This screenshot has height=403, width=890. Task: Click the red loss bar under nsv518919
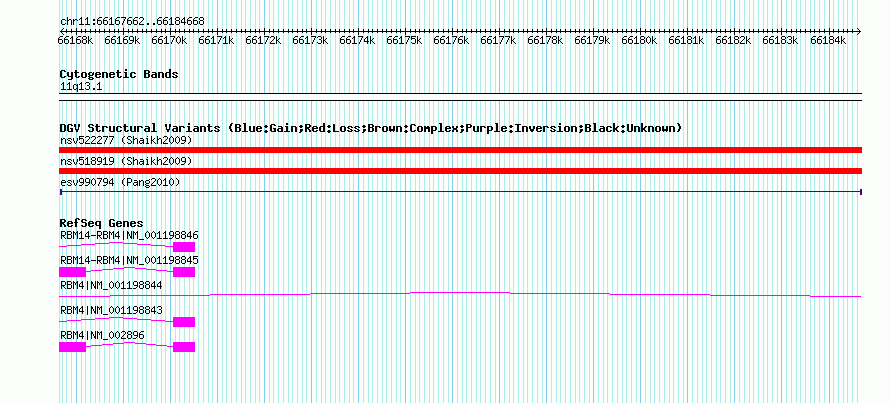click(x=460, y=171)
